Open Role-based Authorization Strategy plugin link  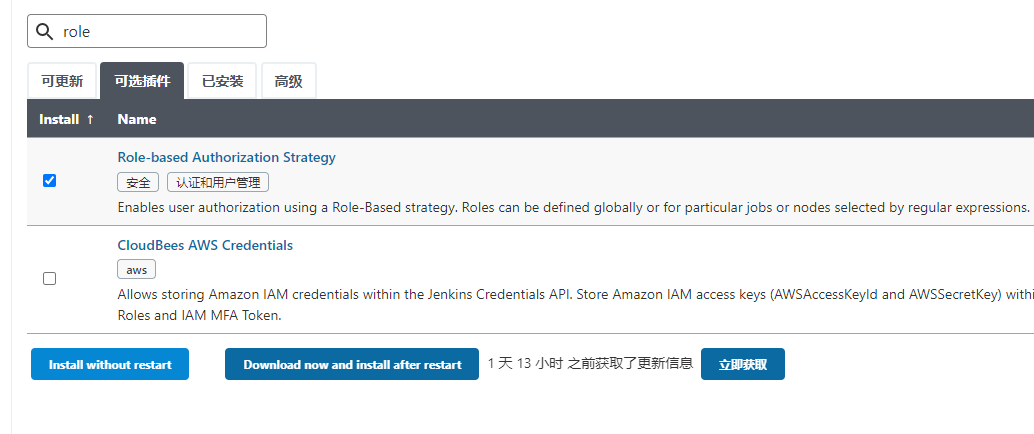(x=226, y=157)
